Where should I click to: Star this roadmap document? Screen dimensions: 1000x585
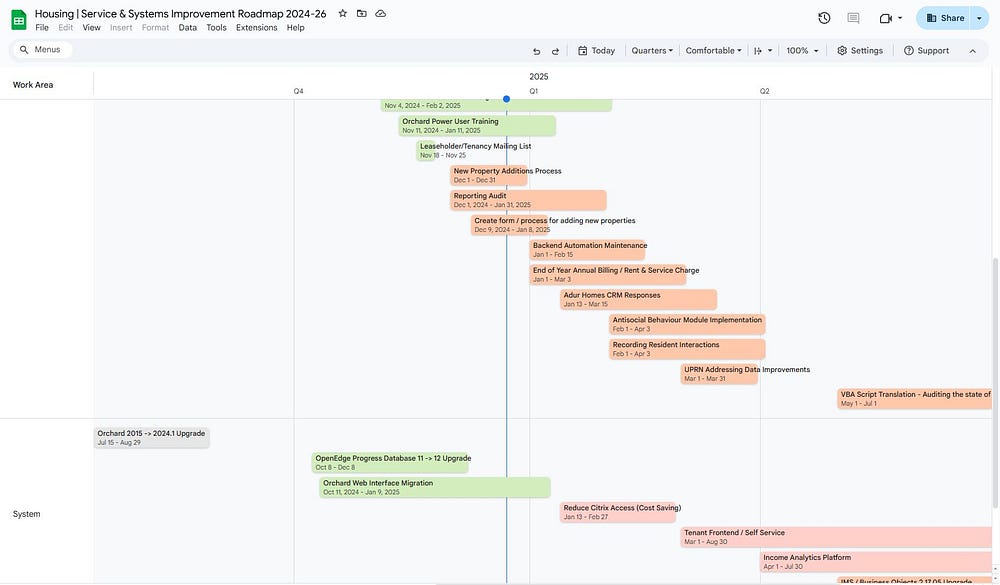(343, 14)
